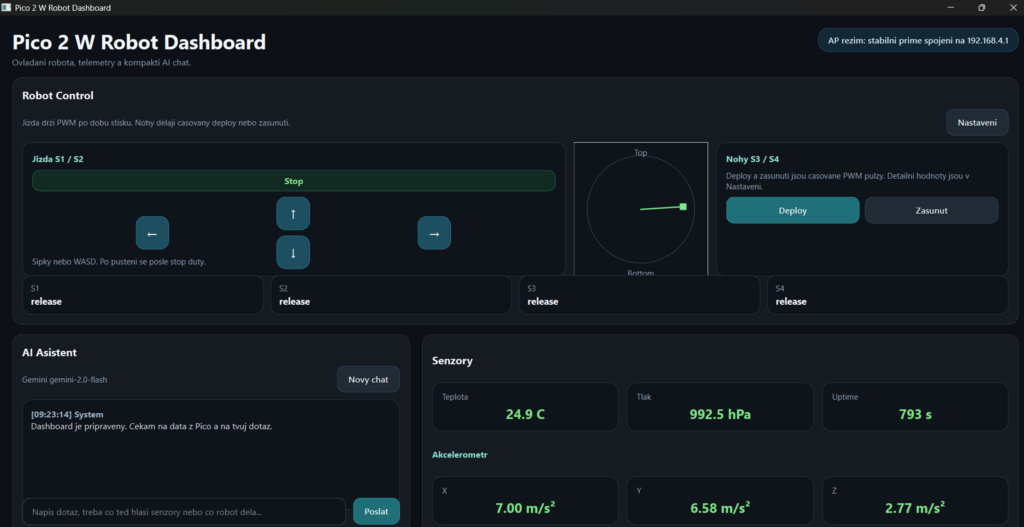This screenshot has width=1024, height=527.
Task: Select the S2 servo status card
Action: [x=391, y=295]
